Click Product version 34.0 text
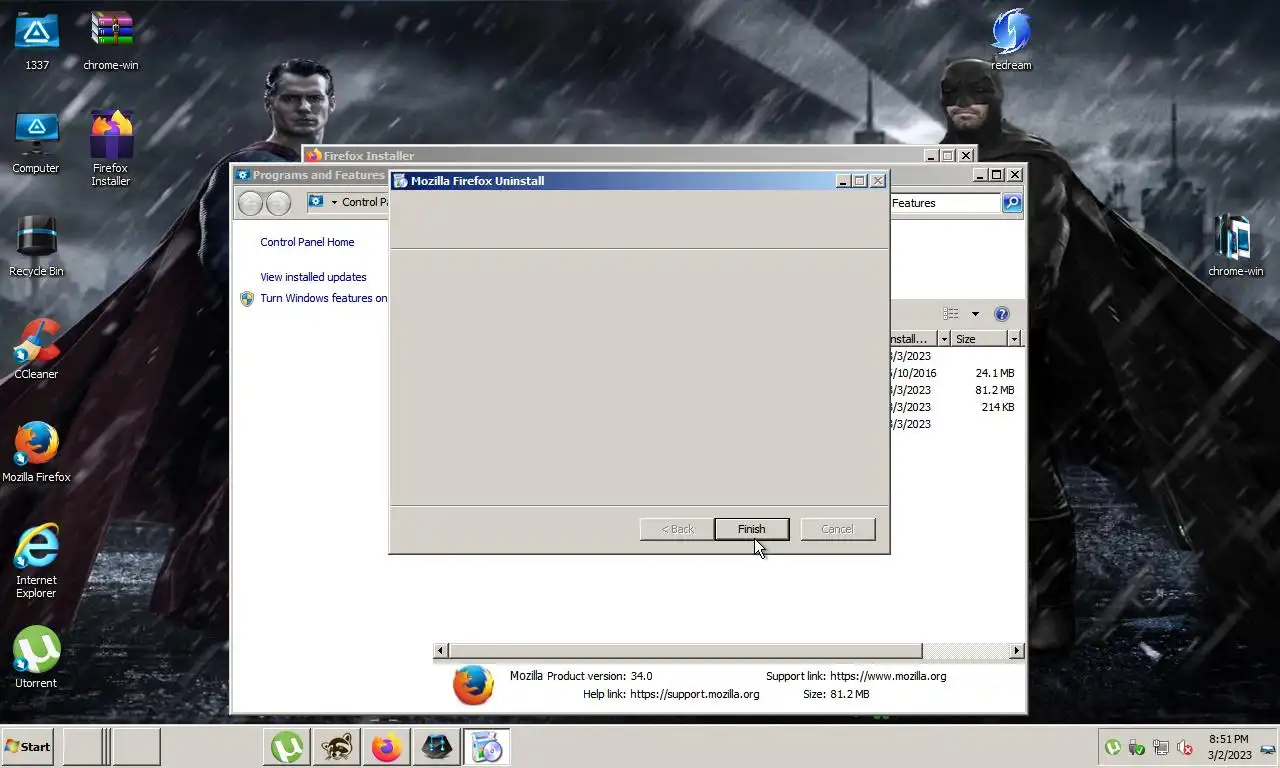The image size is (1280, 768). tap(599, 676)
